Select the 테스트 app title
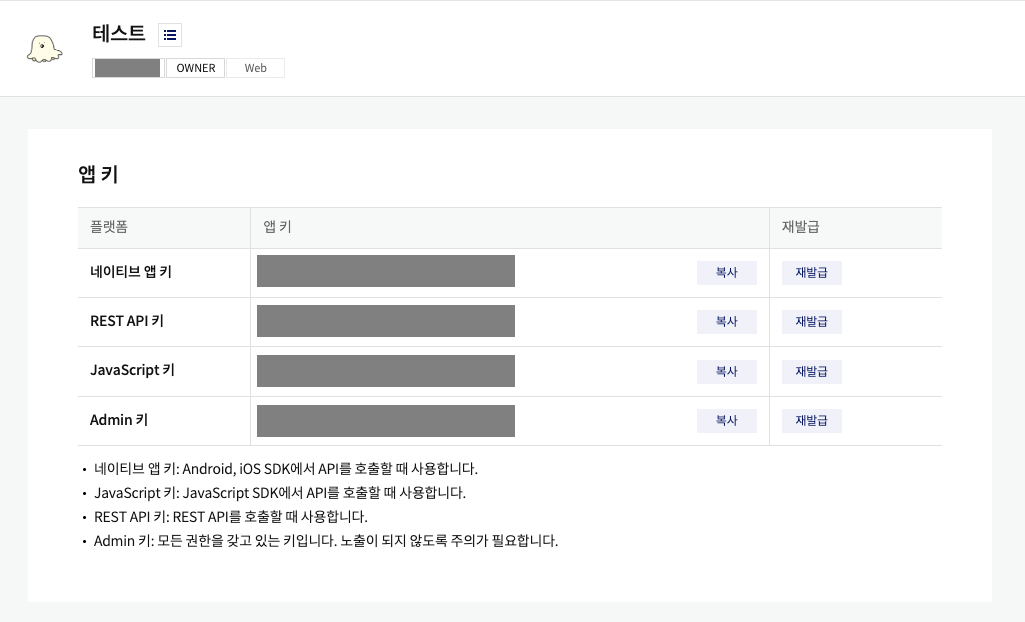This screenshot has height=622, width=1025. pyautogui.click(x=118, y=33)
